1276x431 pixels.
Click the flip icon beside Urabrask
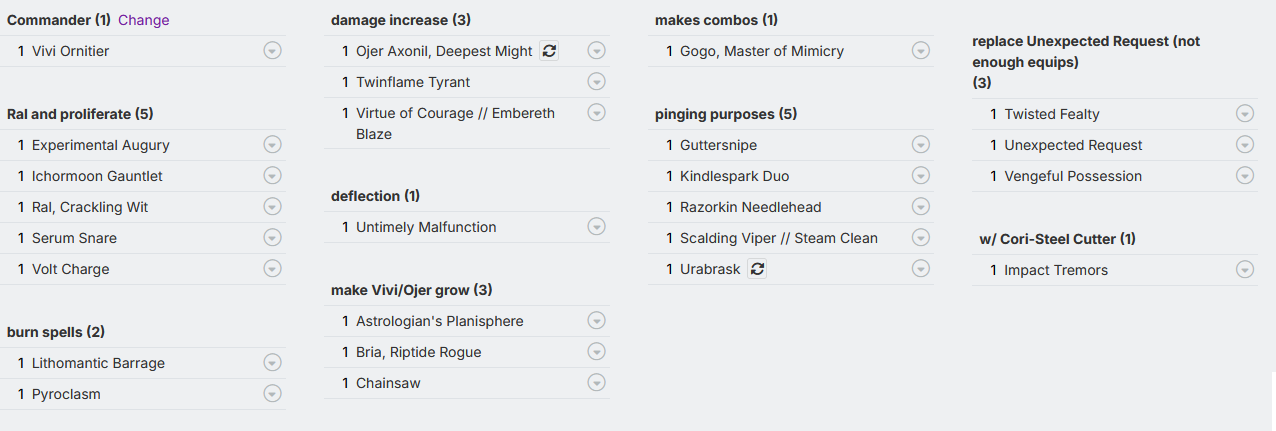757,269
